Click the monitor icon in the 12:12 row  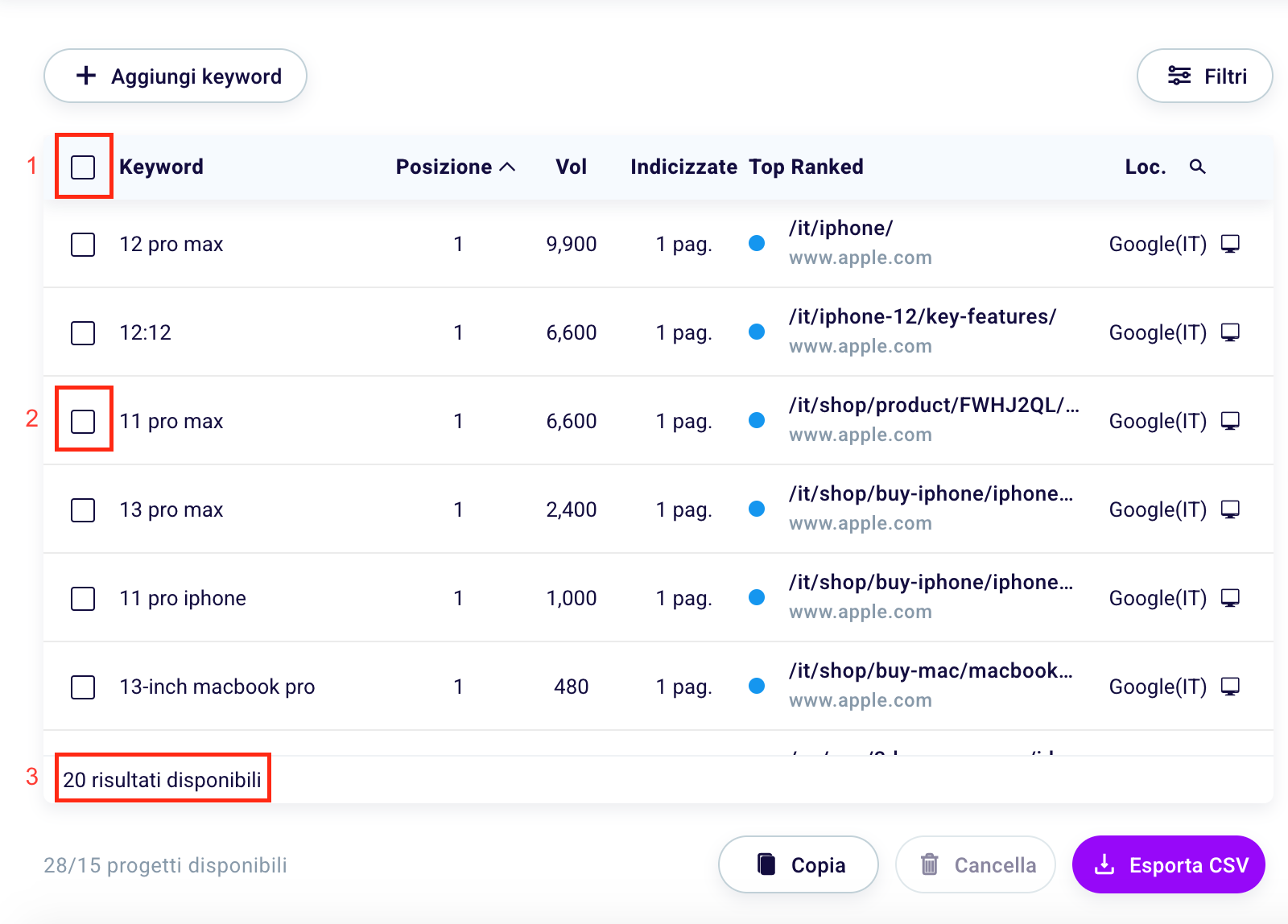point(1229,332)
